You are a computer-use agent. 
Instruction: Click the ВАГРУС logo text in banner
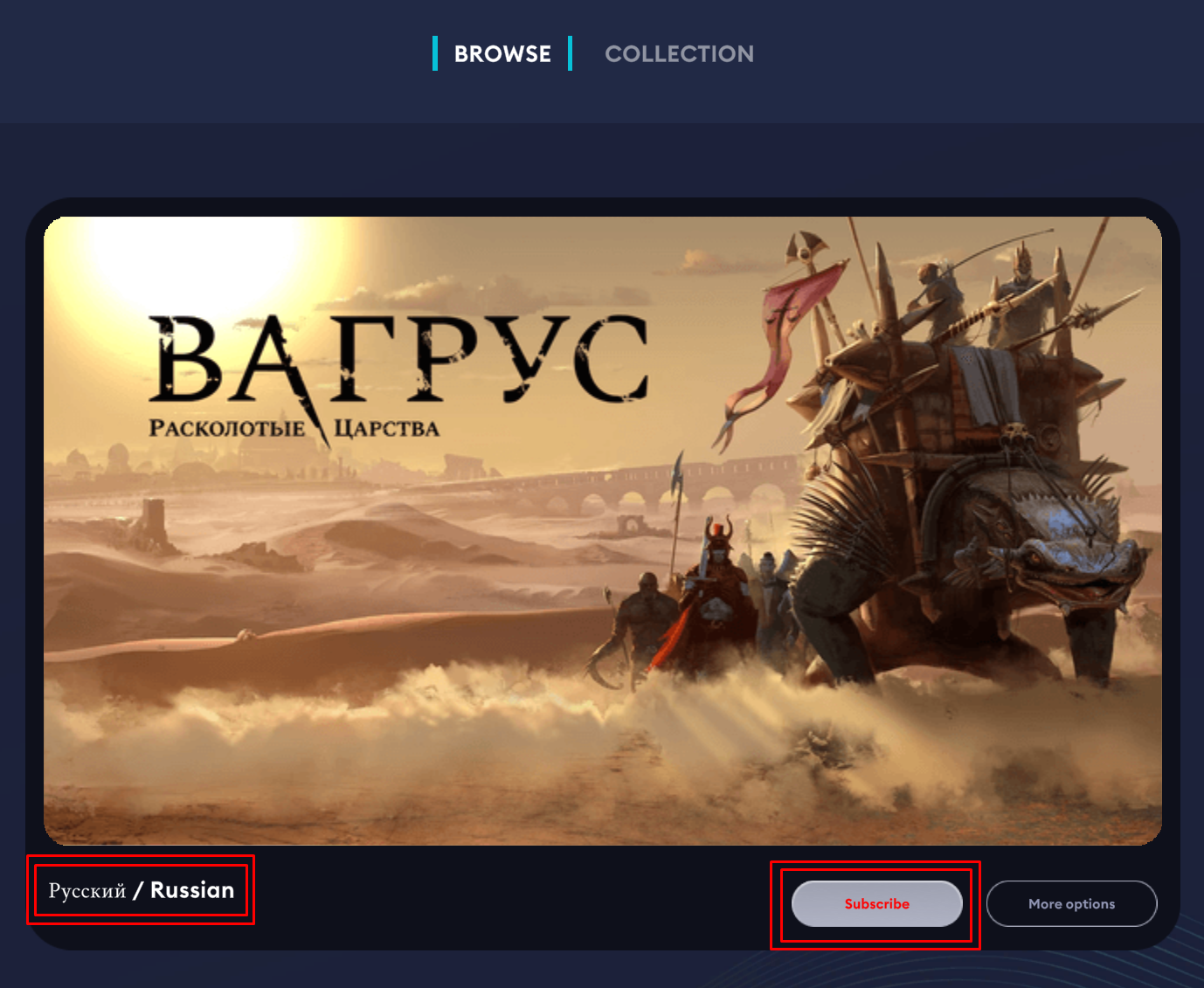[400, 360]
